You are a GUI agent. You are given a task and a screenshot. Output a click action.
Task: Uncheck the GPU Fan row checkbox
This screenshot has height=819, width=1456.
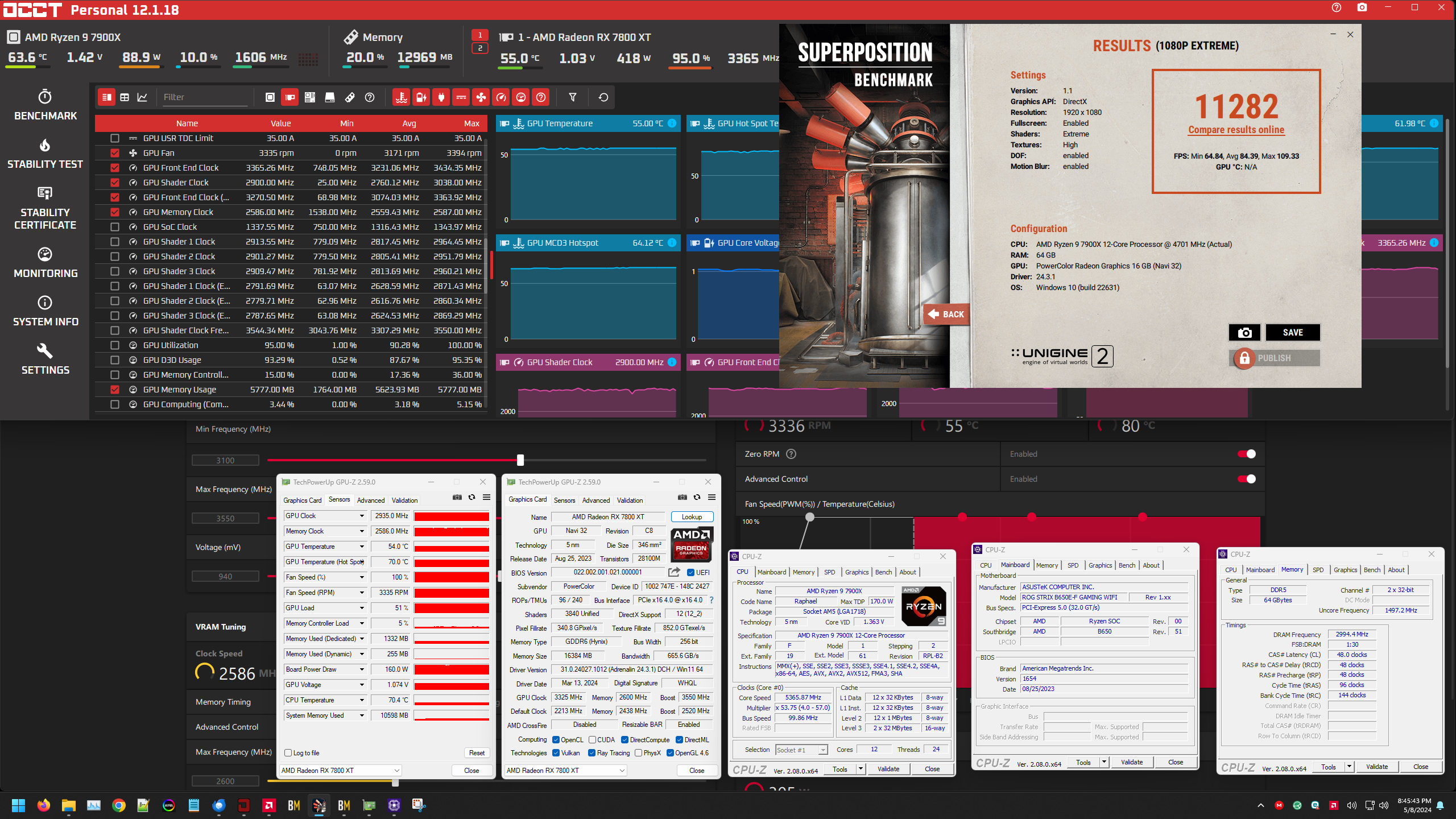(x=115, y=153)
